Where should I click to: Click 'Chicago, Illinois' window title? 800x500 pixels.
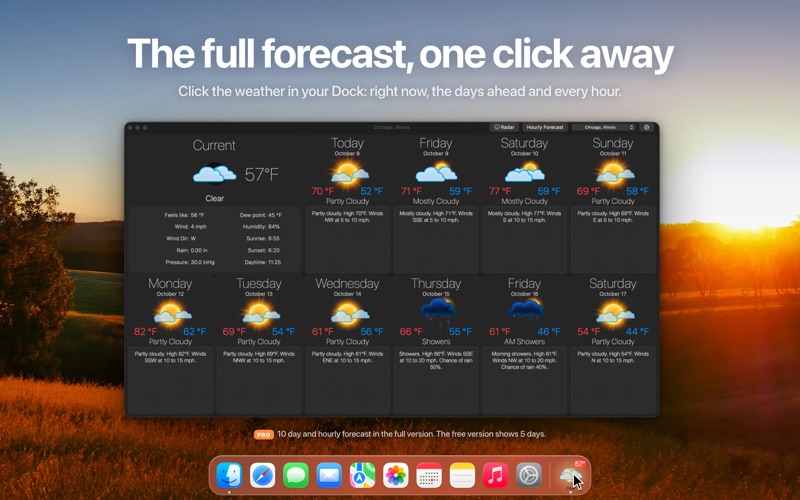[391, 127]
